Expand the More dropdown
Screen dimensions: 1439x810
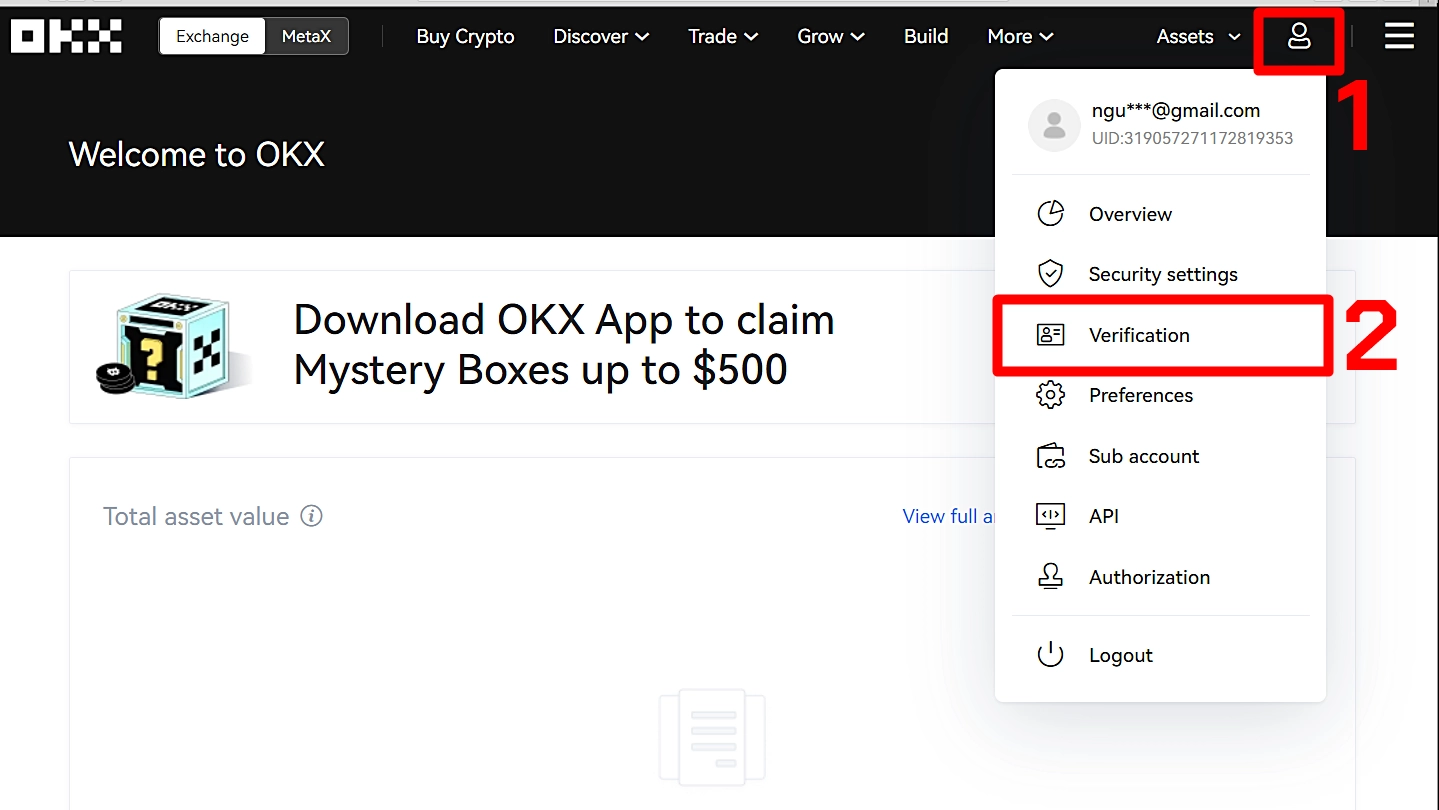(x=1021, y=37)
